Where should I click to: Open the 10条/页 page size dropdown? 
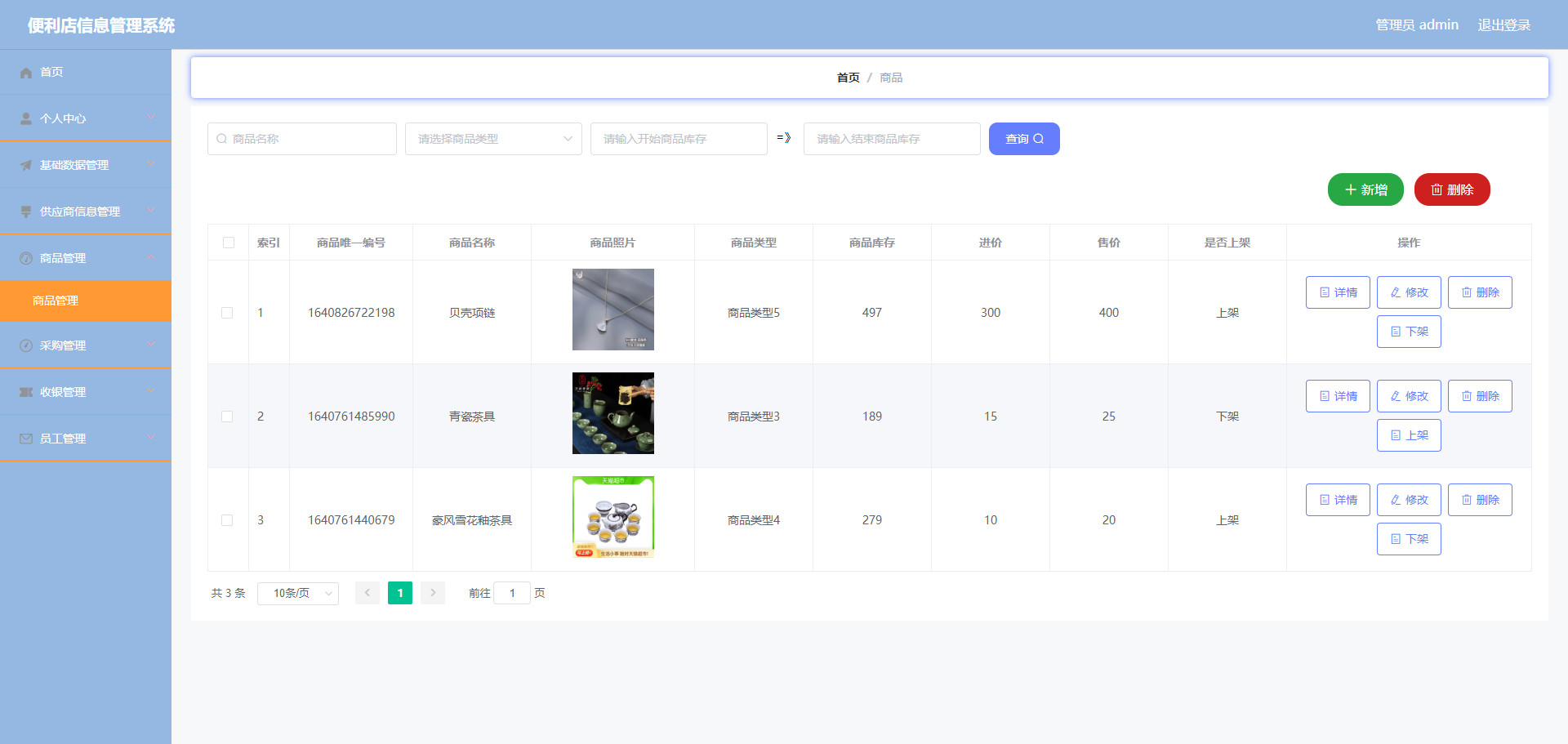point(298,594)
